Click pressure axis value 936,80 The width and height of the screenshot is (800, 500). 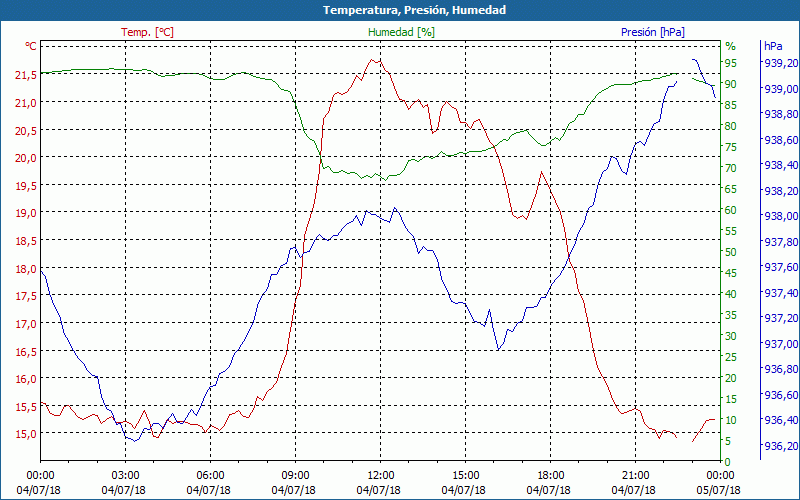pyautogui.click(x=779, y=369)
